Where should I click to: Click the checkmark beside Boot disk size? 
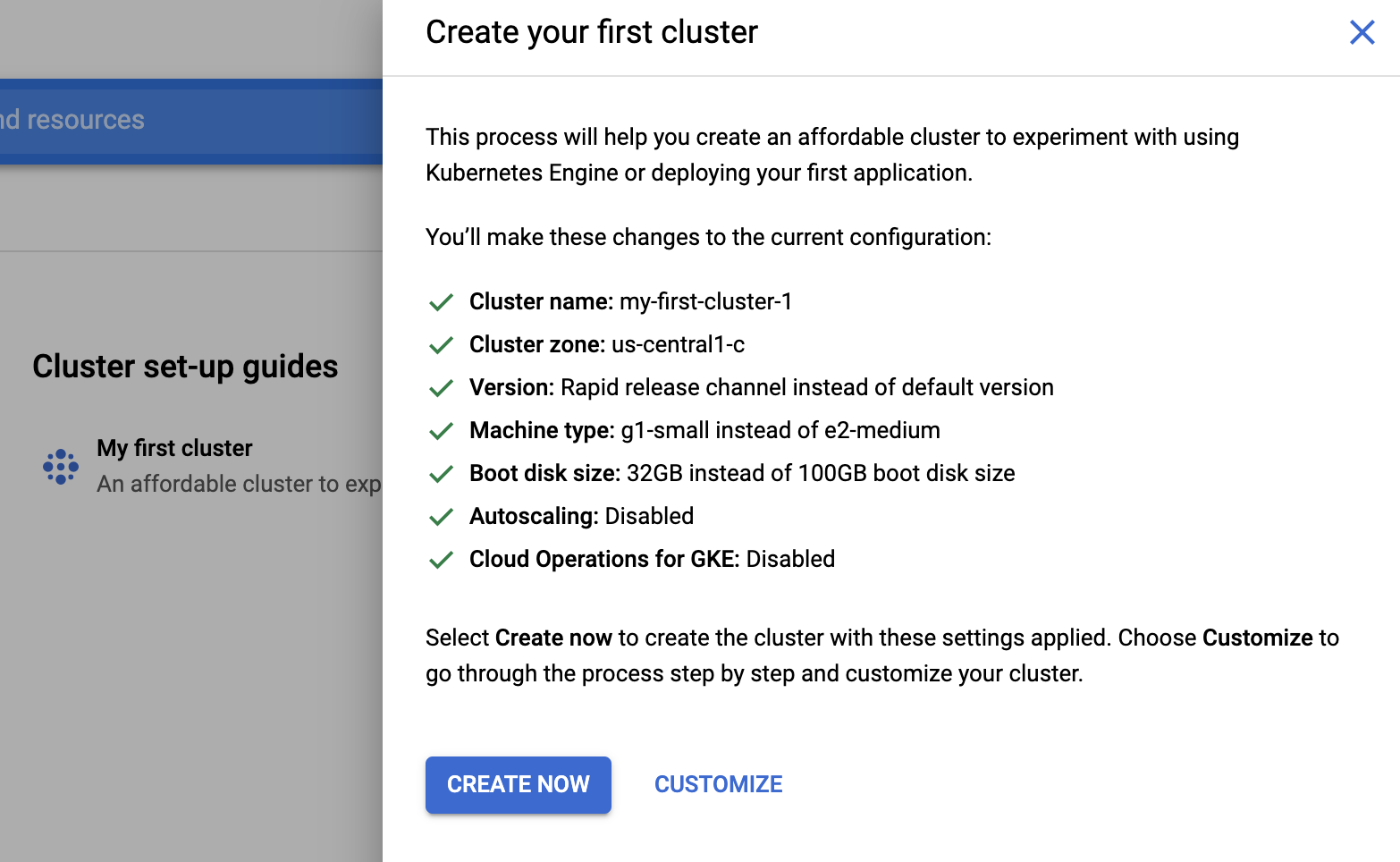pyautogui.click(x=441, y=475)
